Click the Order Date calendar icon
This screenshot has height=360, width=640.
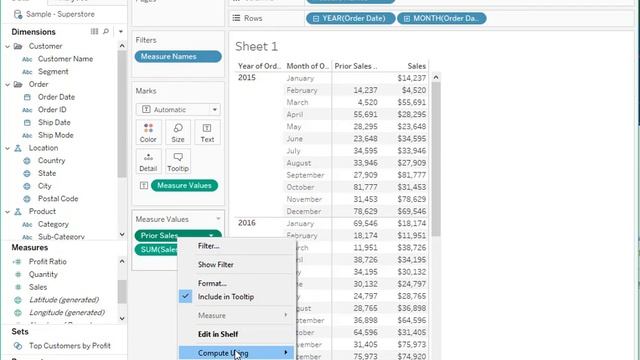click(27, 97)
